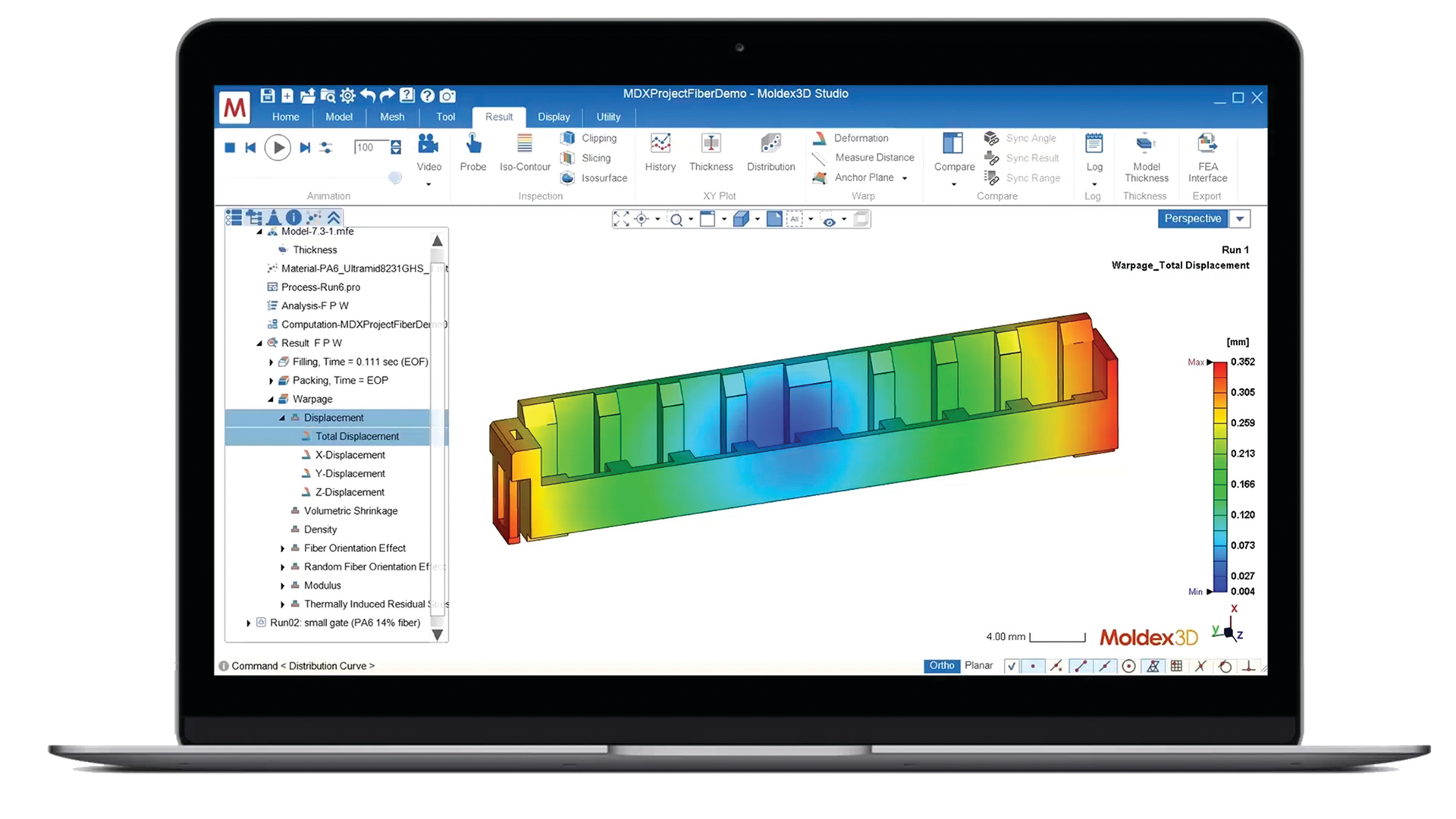Take a snapshot with the camera icon
Screen dimensions: 1456x819
[x=447, y=96]
